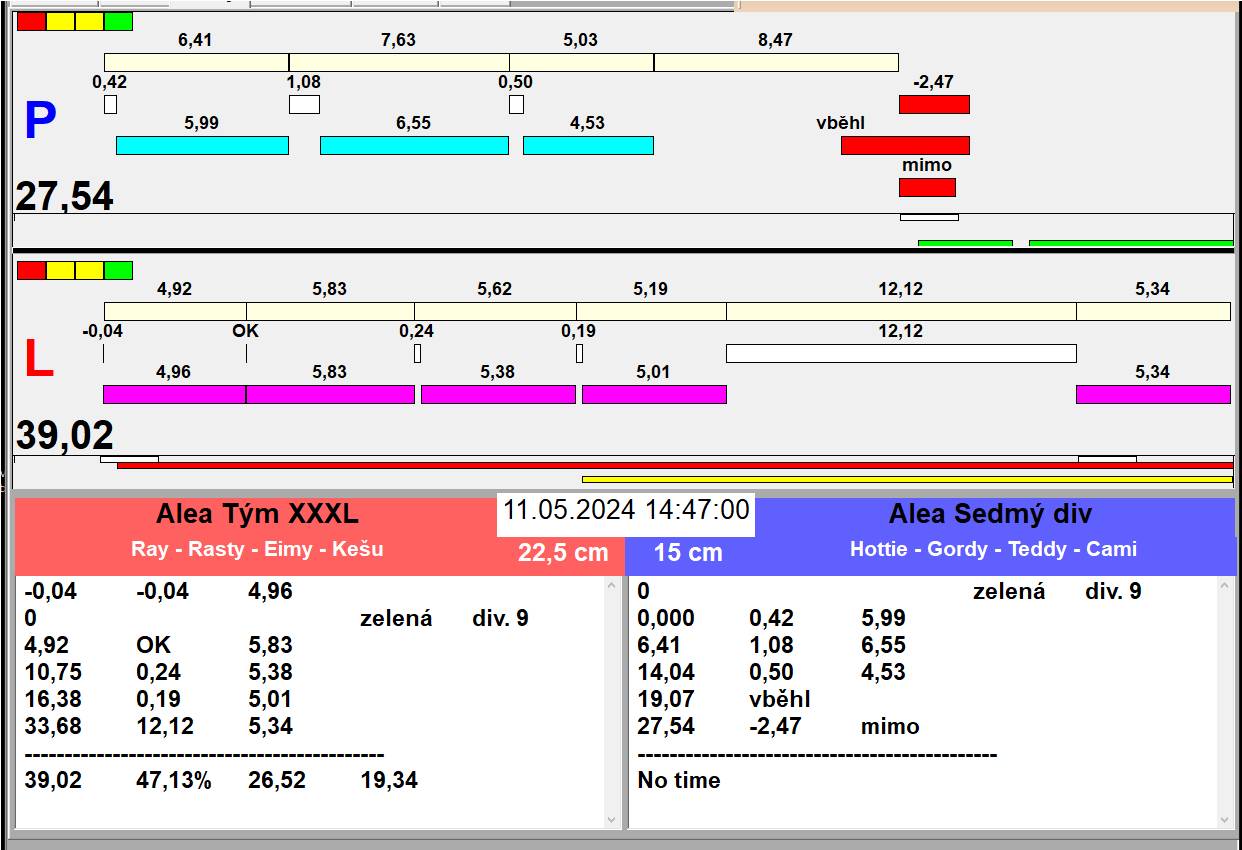Click the 33,68 row value in left results
Image resolution: width=1242 pixels, height=850 pixels.
tap(53, 726)
